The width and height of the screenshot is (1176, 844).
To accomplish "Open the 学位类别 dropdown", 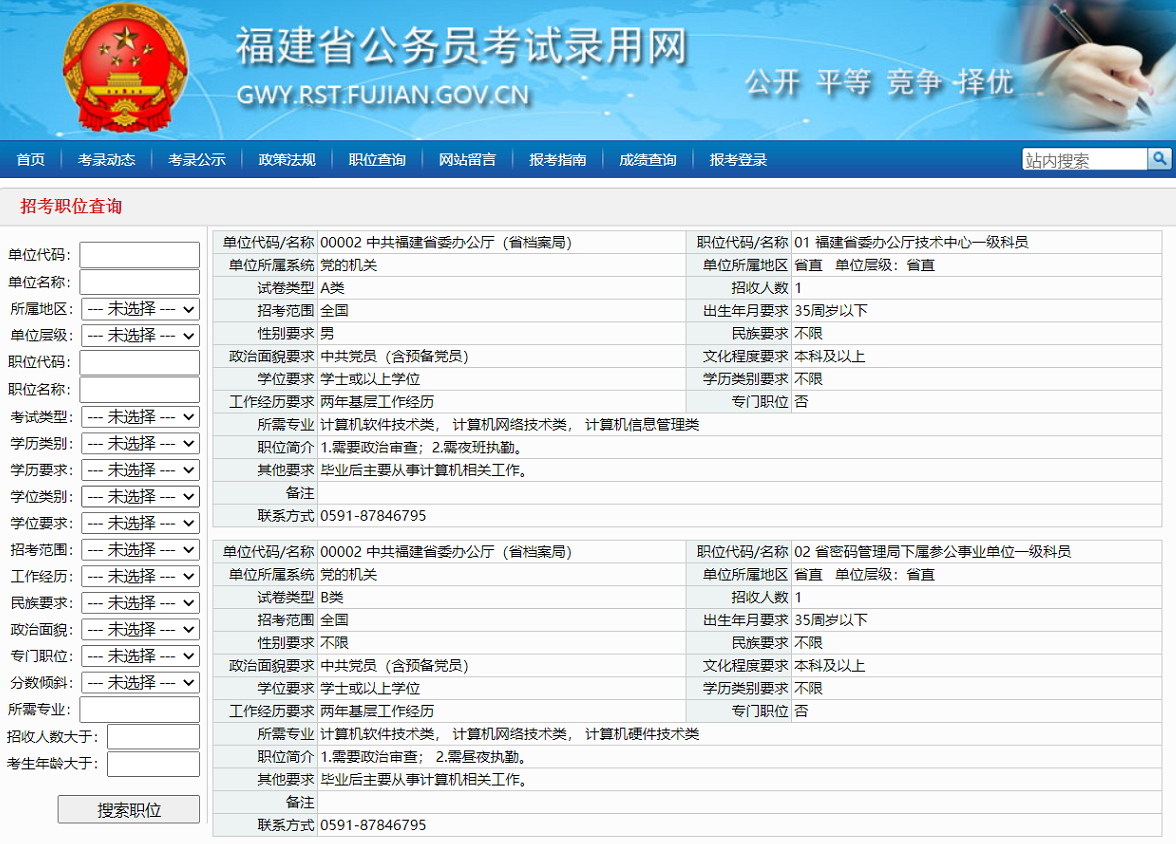I will (140, 497).
